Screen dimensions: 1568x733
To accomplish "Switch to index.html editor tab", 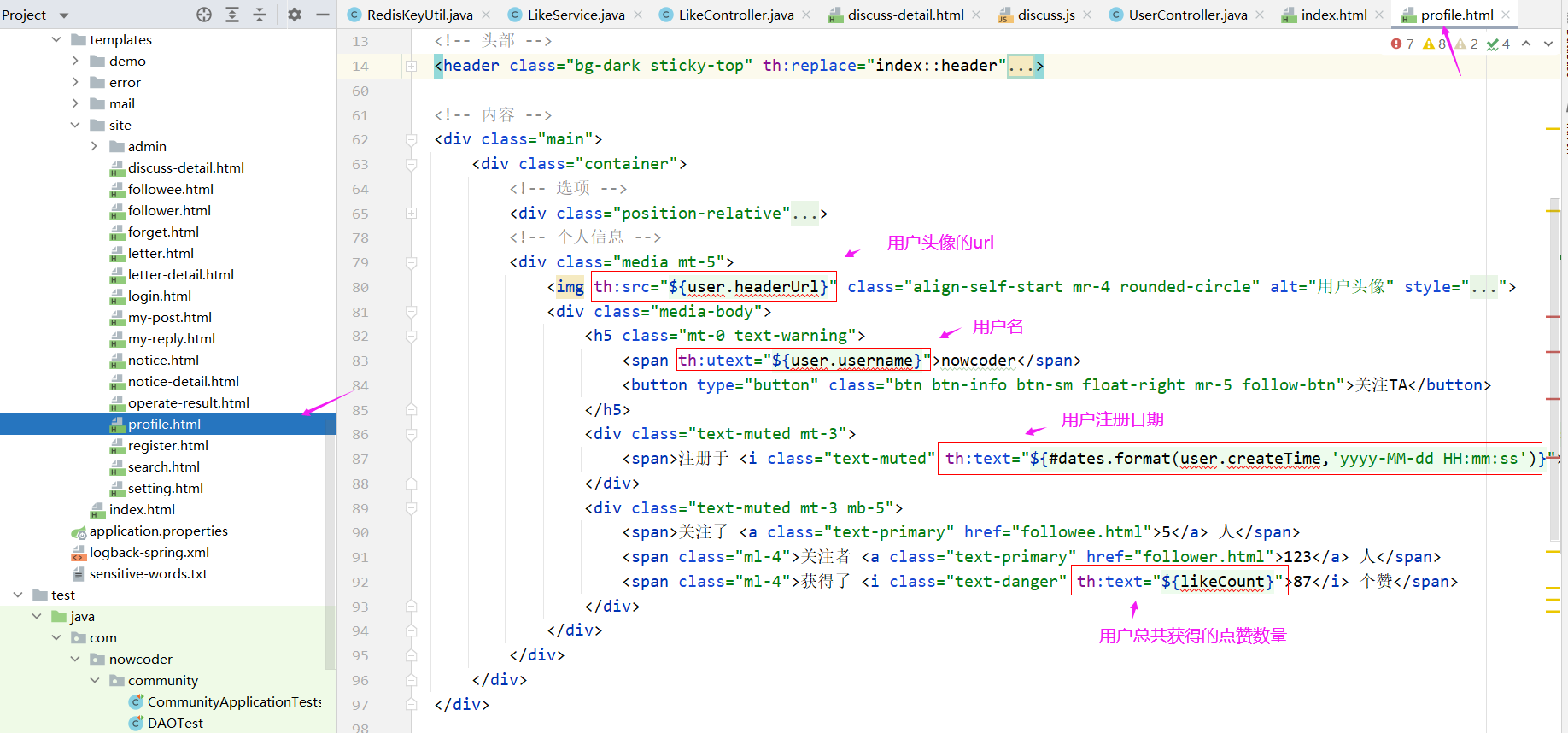I will (1334, 15).
